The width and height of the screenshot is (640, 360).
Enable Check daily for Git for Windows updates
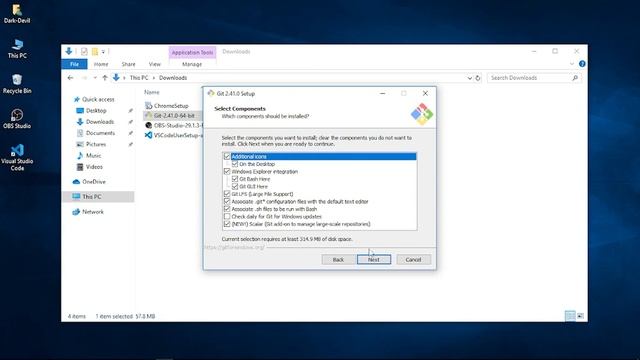point(227,216)
